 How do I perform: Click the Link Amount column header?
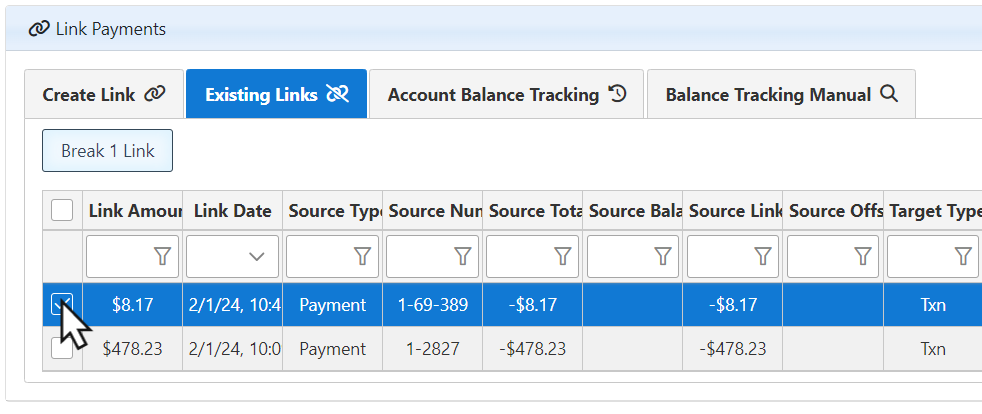pyautogui.click(x=133, y=211)
